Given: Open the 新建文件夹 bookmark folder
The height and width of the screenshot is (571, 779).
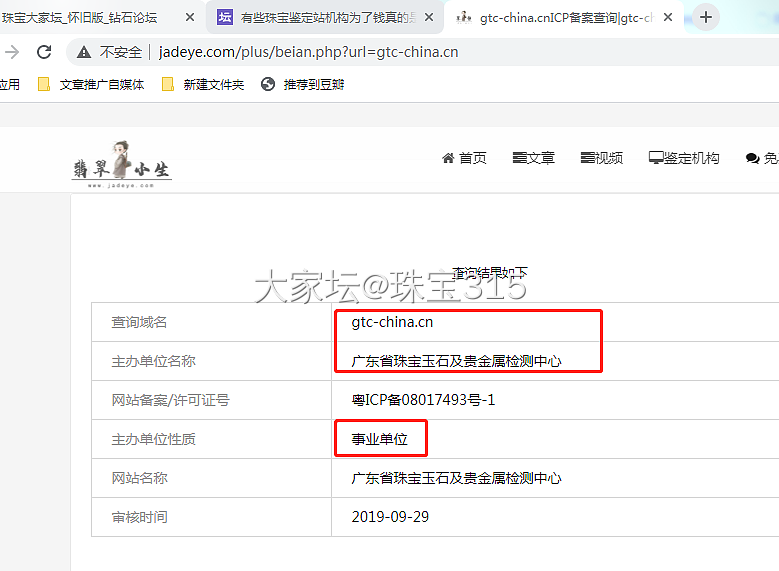Looking at the screenshot, I should 203,84.
